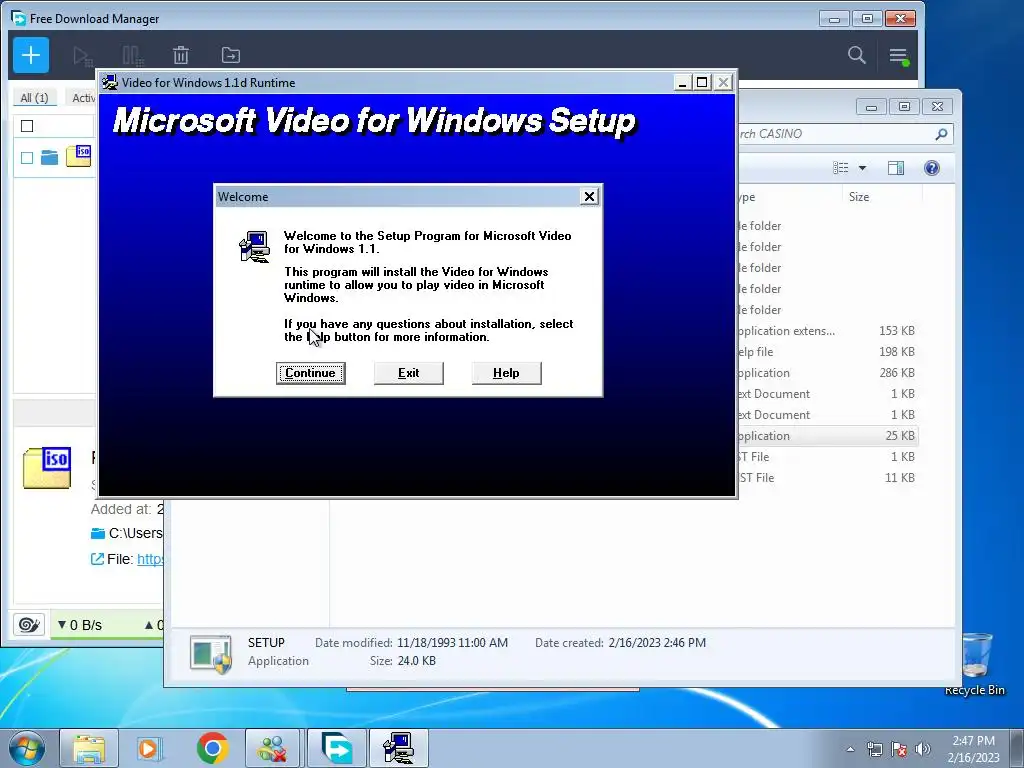Add new download in Free Download Manager

(31, 56)
